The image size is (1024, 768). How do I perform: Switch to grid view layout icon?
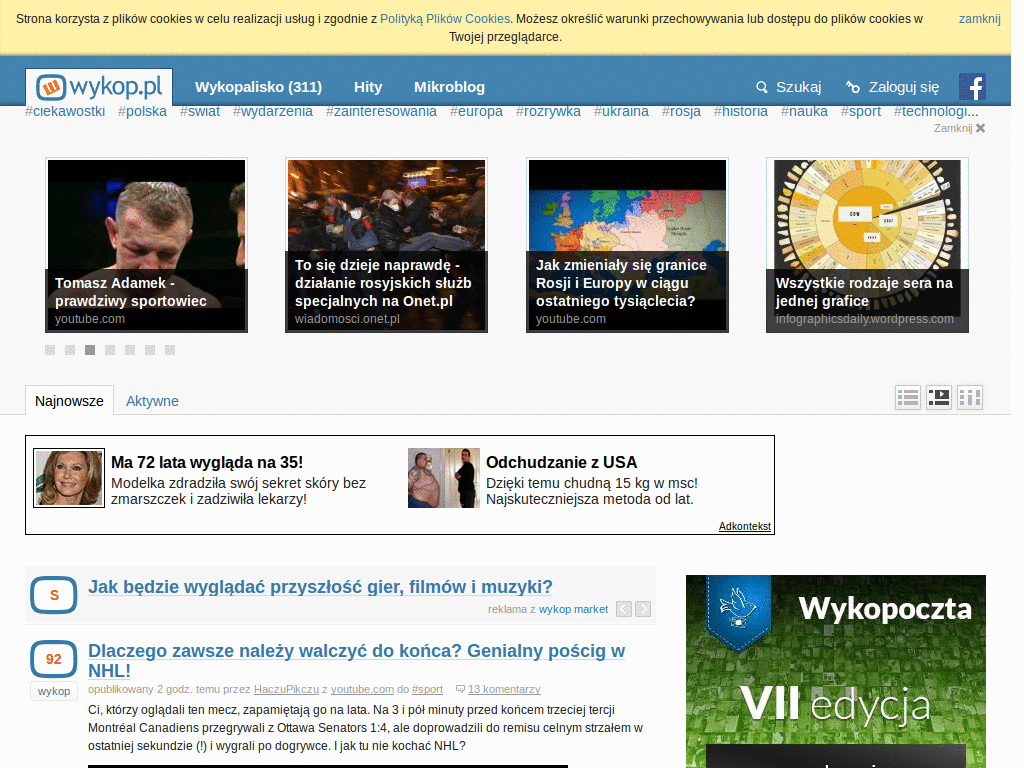pos(970,397)
